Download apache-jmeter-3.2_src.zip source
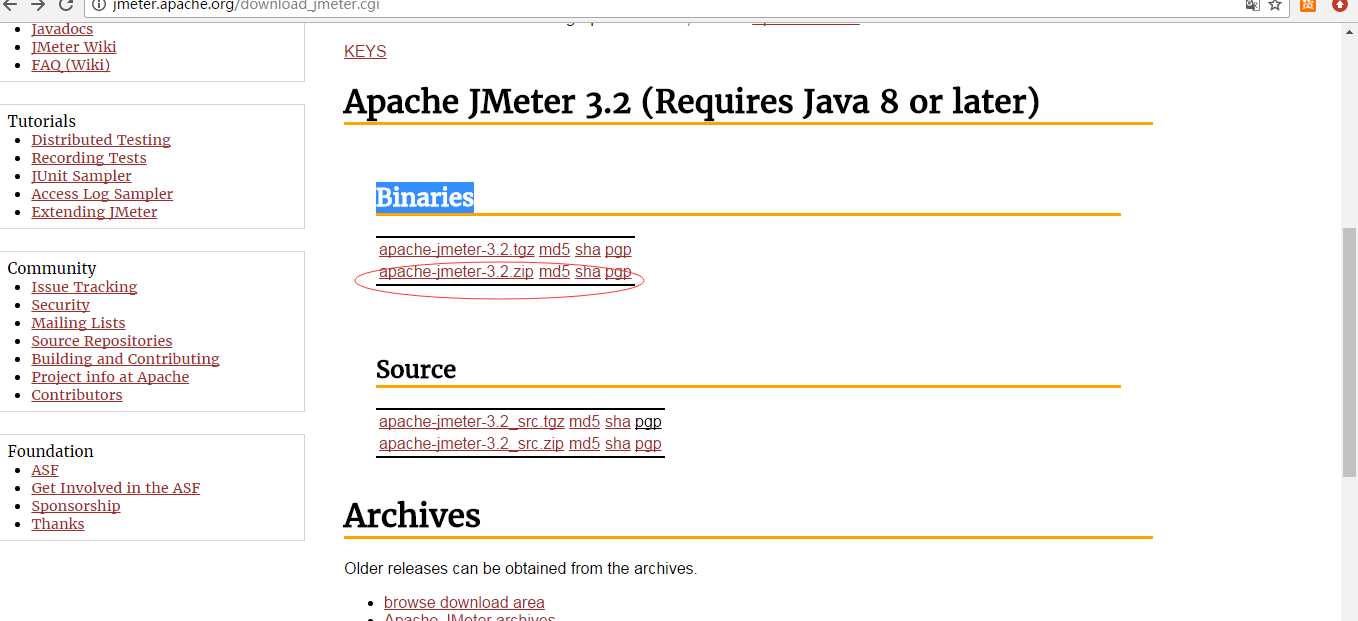 click(471, 443)
